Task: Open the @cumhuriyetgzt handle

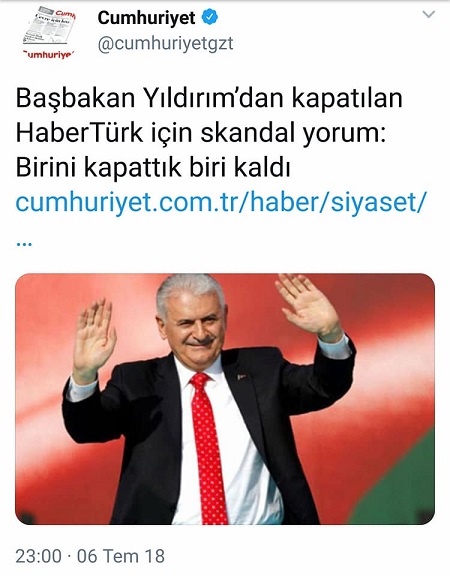Action: (165, 44)
